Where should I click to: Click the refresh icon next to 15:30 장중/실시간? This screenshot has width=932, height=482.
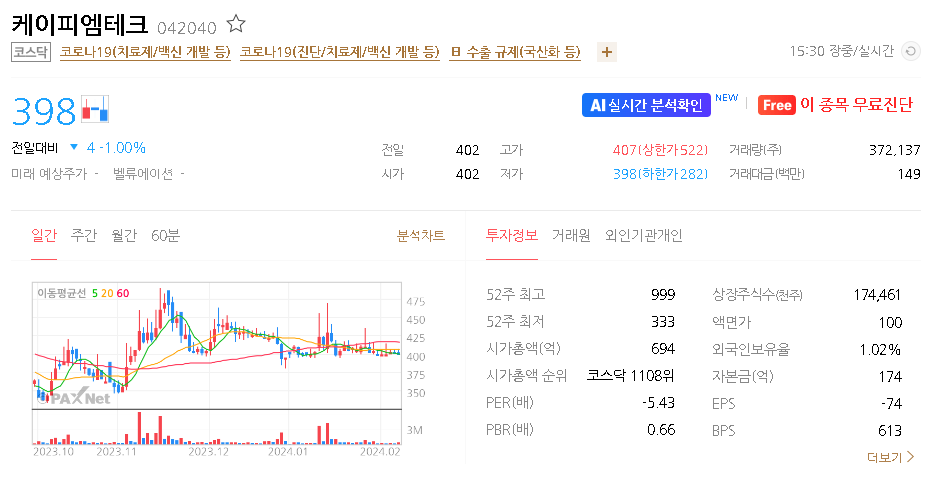click(910, 52)
